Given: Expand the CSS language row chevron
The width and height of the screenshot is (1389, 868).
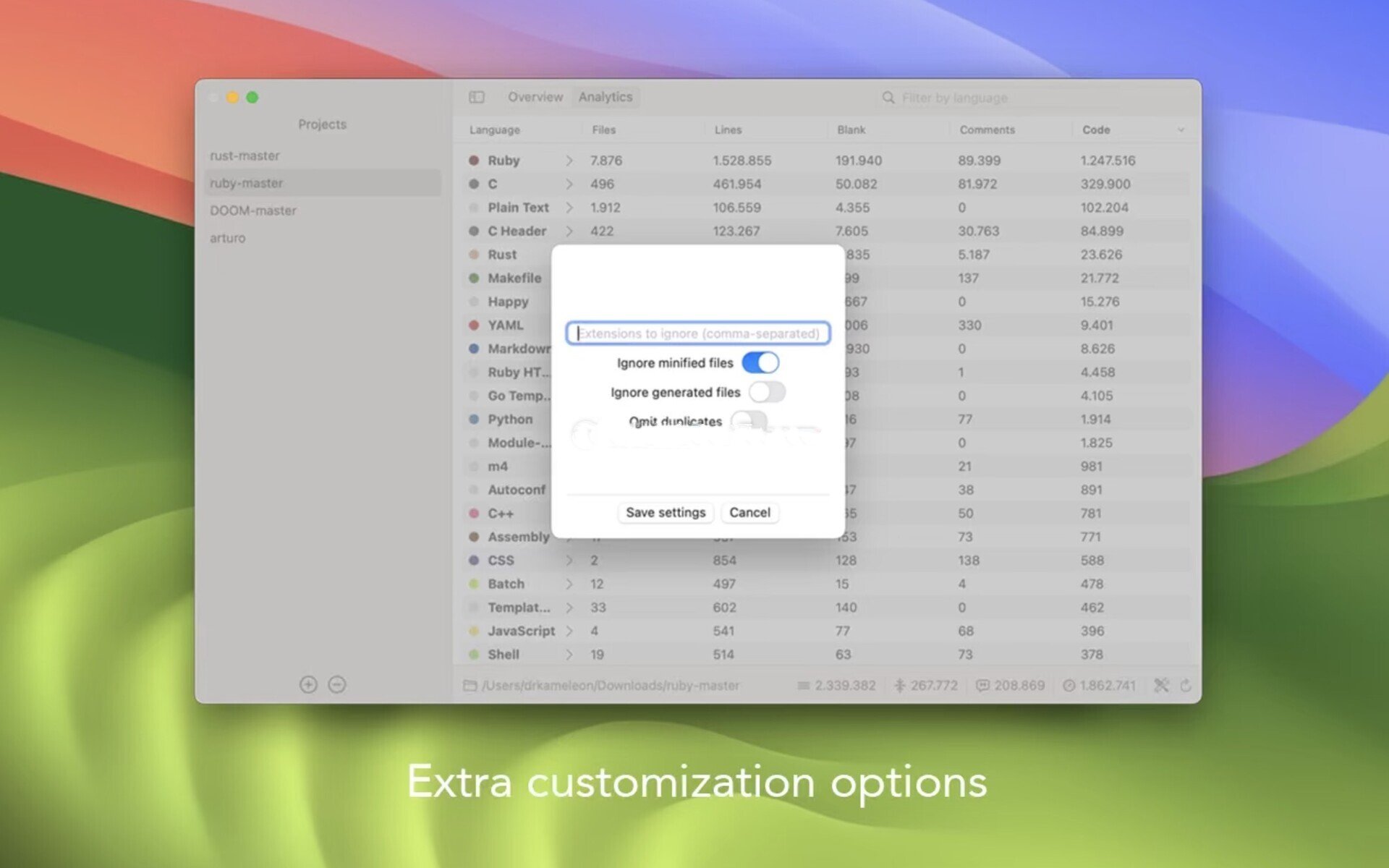Looking at the screenshot, I should [569, 561].
